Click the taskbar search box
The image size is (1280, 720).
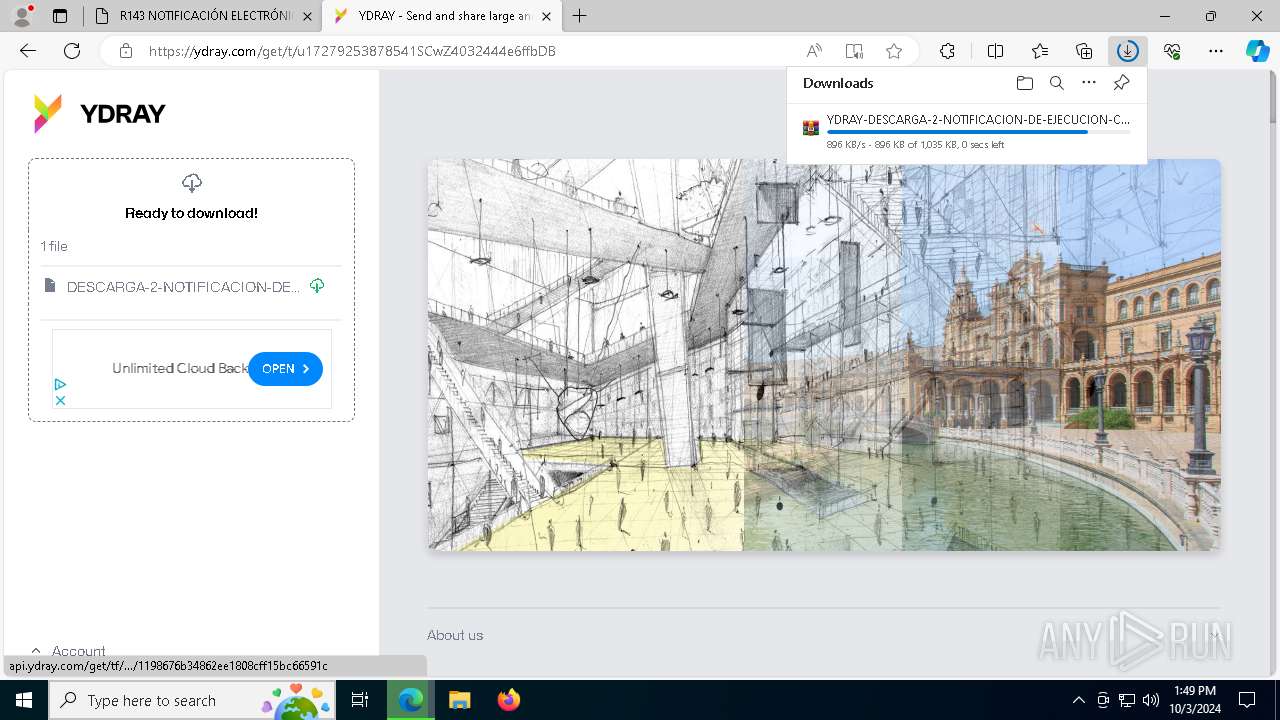(192, 700)
